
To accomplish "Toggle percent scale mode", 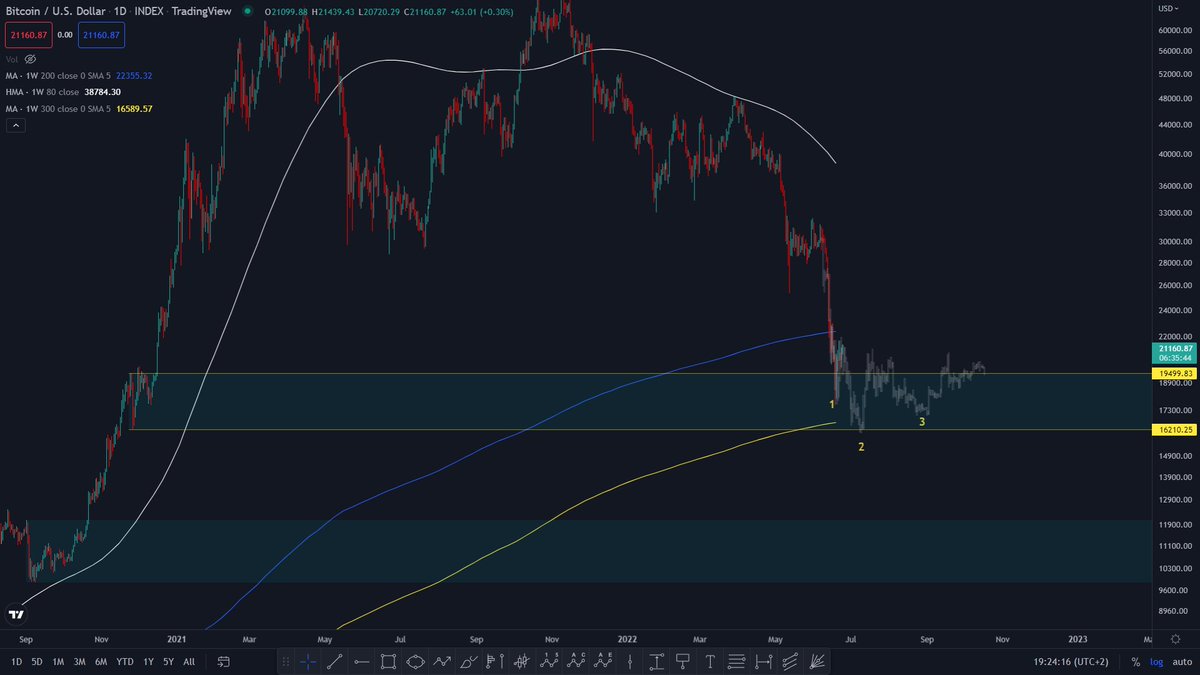I will click(x=1135, y=661).
